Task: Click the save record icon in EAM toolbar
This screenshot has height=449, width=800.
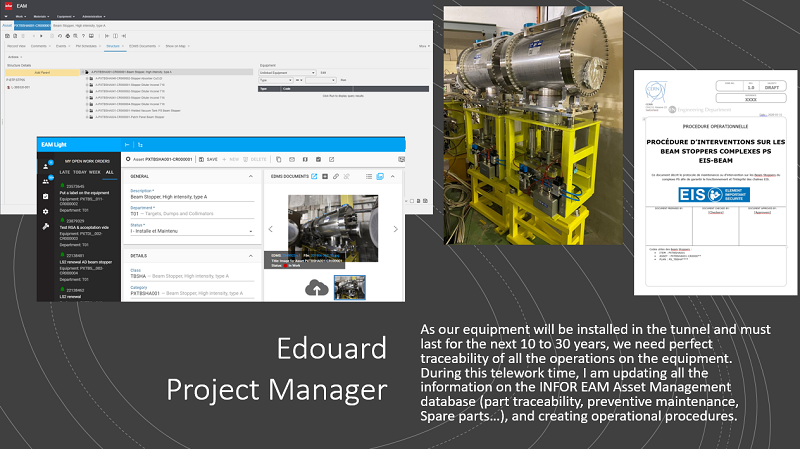Action: point(7,36)
